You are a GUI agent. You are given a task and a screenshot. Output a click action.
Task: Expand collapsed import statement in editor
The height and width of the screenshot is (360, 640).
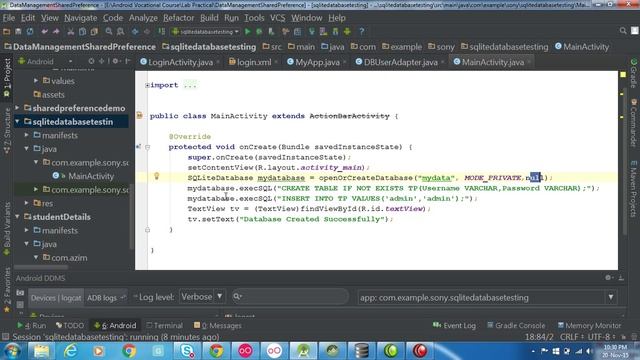pos(147,85)
